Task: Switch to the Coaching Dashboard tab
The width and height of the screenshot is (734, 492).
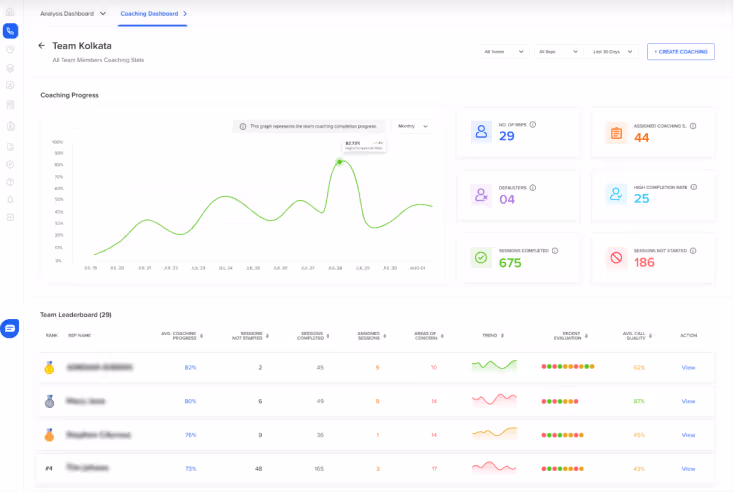Action: pos(149,14)
